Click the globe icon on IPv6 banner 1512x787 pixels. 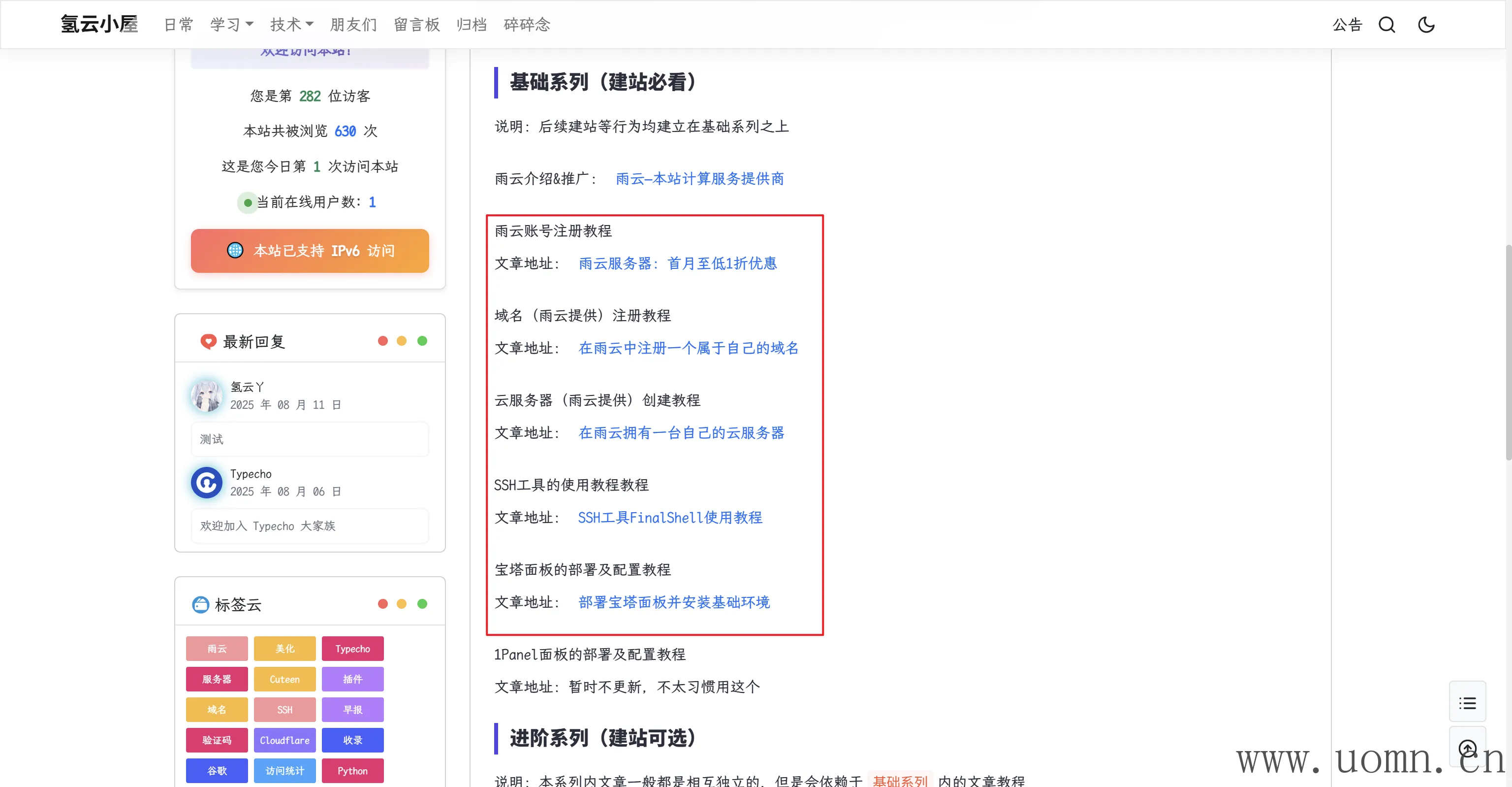tap(235, 250)
